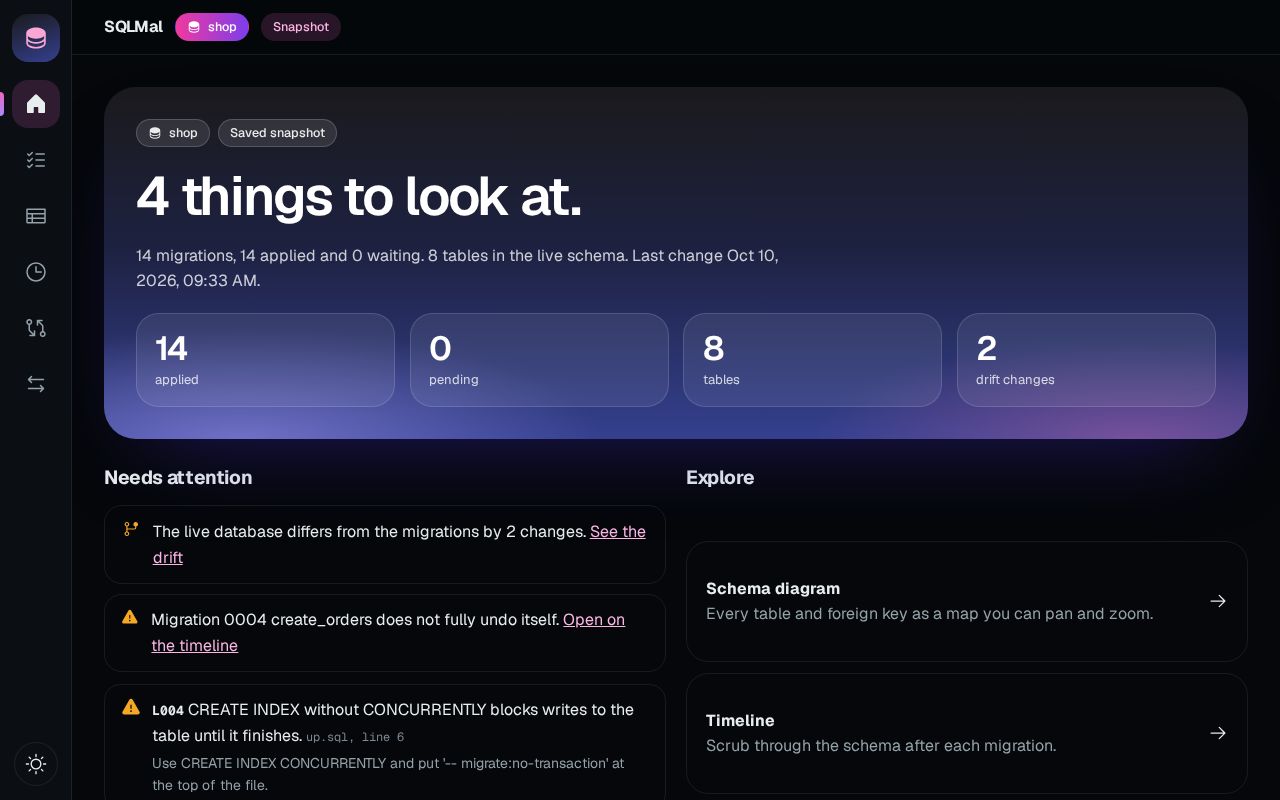Toggle light theme with the sun icon
Image resolution: width=1280 pixels, height=800 pixels.
tap(36, 764)
